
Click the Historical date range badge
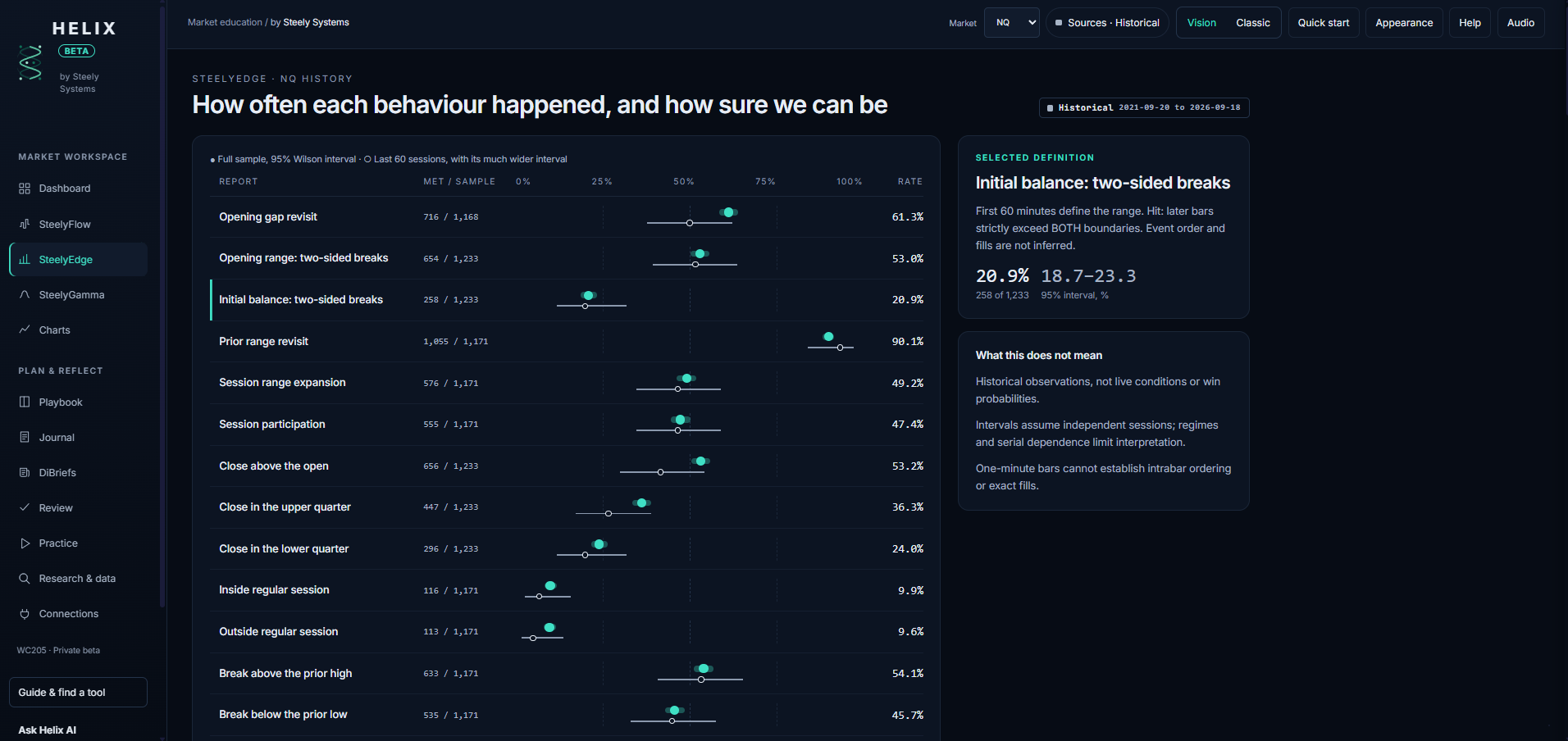click(x=1144, y=107)
